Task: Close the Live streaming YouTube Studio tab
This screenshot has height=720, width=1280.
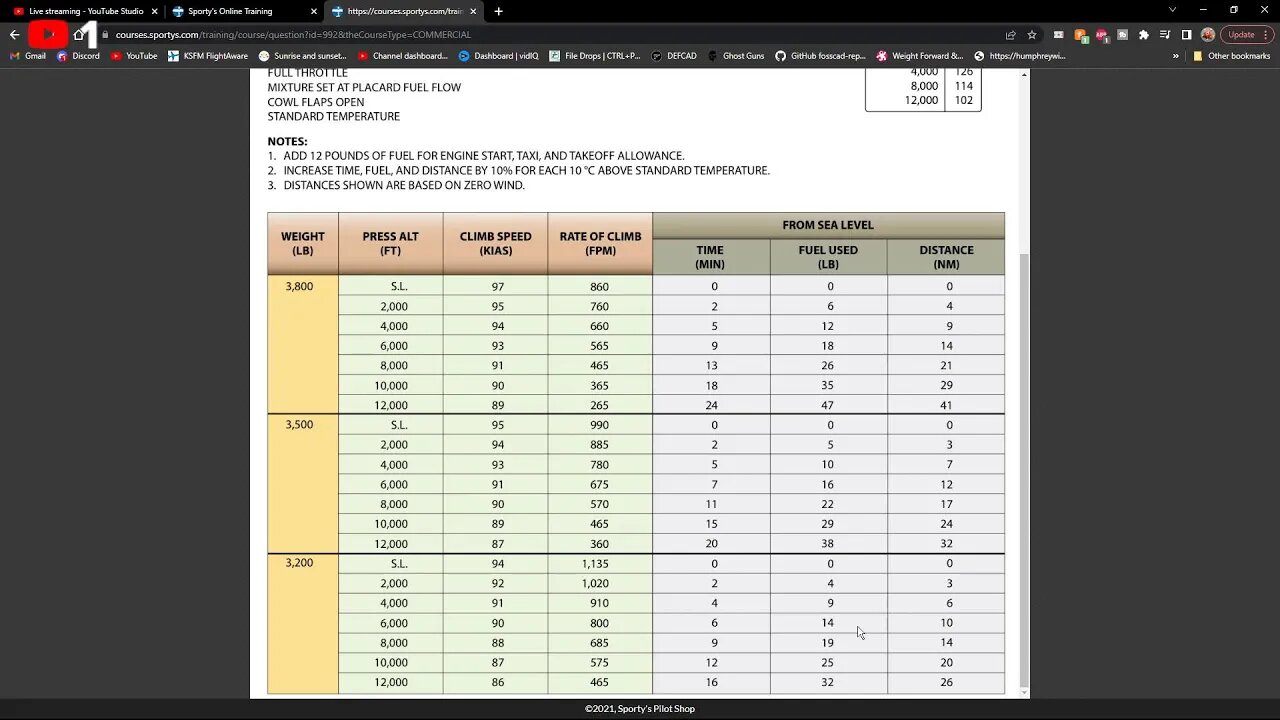Action: point(154,11)
